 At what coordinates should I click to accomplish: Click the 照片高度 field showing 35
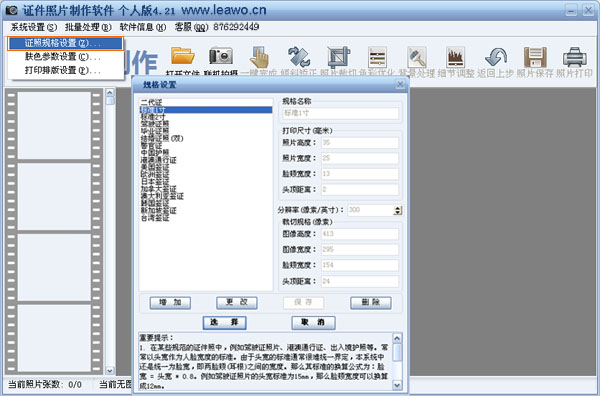pyautogui.click(x=360, y=143)
